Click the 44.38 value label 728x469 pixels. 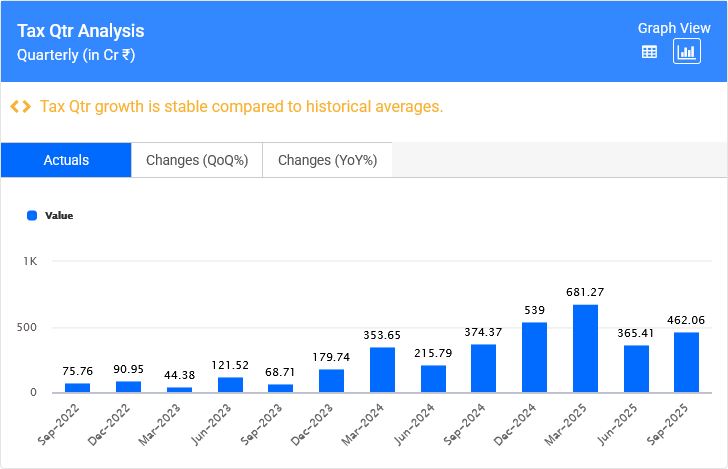coord(180,375)
